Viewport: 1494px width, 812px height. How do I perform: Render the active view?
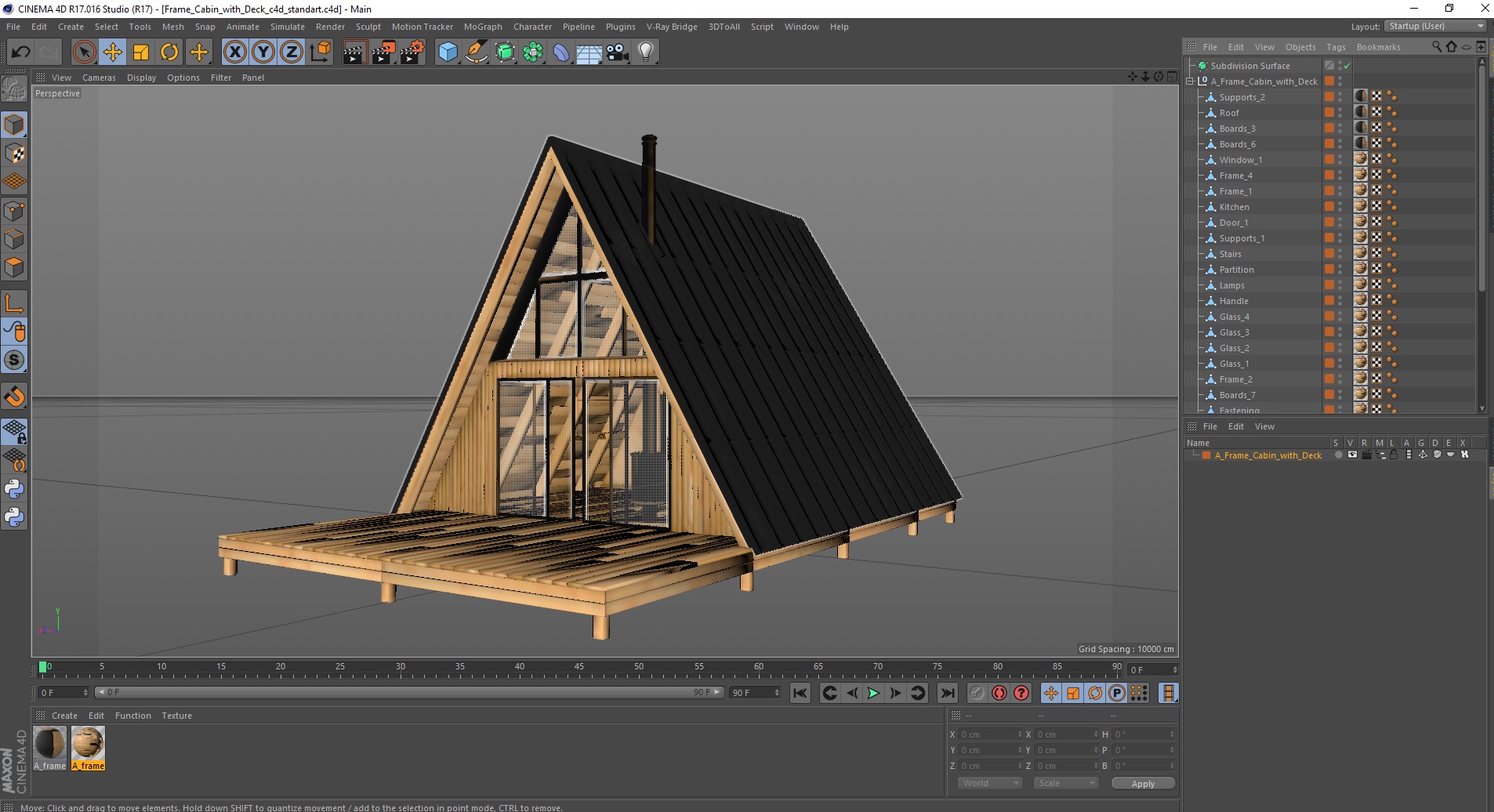click(x=354, y=53)
